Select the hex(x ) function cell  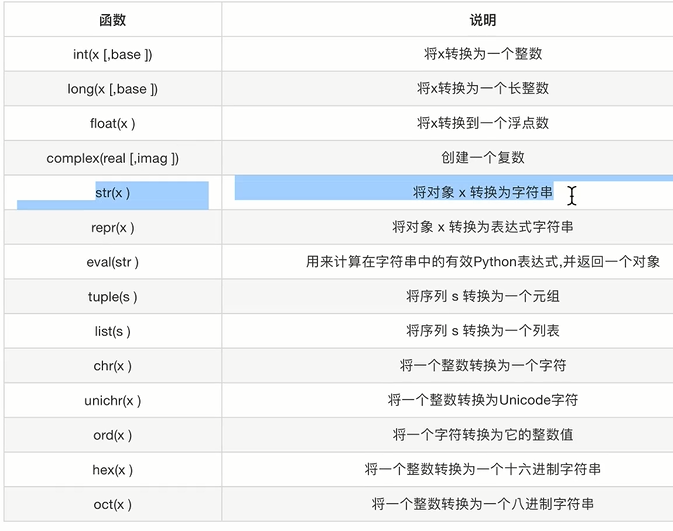pos(112,470)
